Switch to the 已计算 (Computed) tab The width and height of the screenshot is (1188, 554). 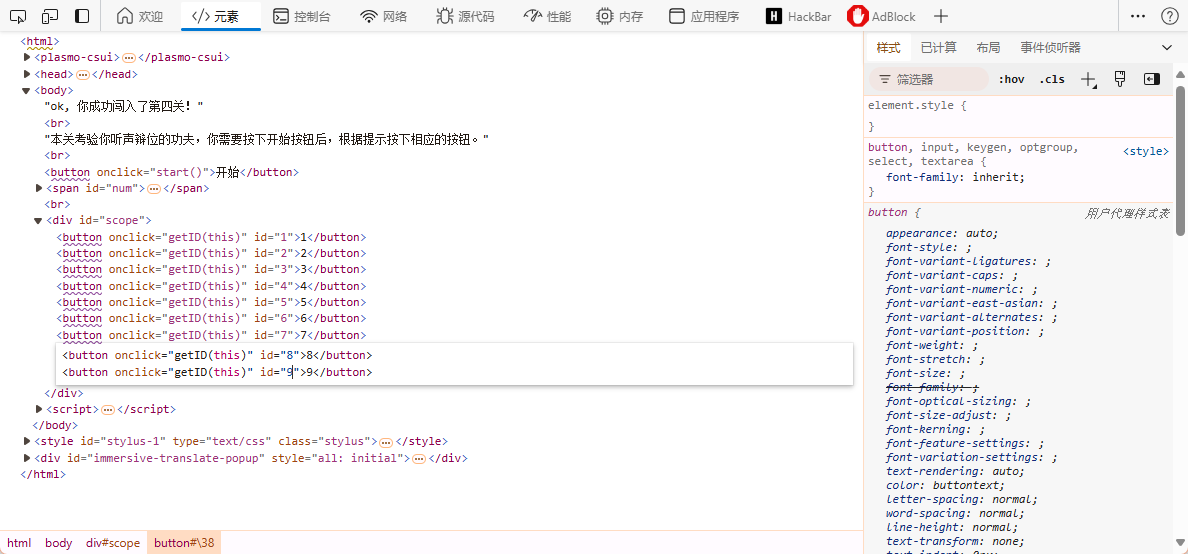click(x=938, y=48)
